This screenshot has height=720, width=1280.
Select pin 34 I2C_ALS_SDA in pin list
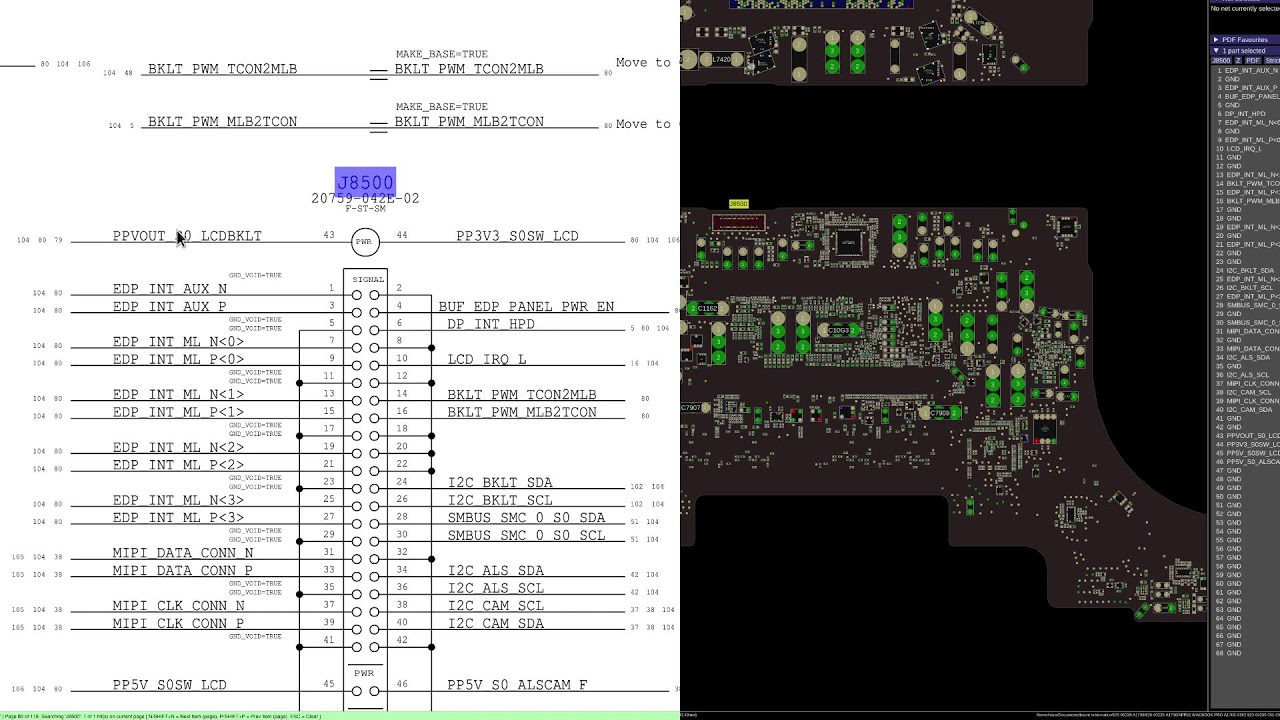(x=1246, y=357)
